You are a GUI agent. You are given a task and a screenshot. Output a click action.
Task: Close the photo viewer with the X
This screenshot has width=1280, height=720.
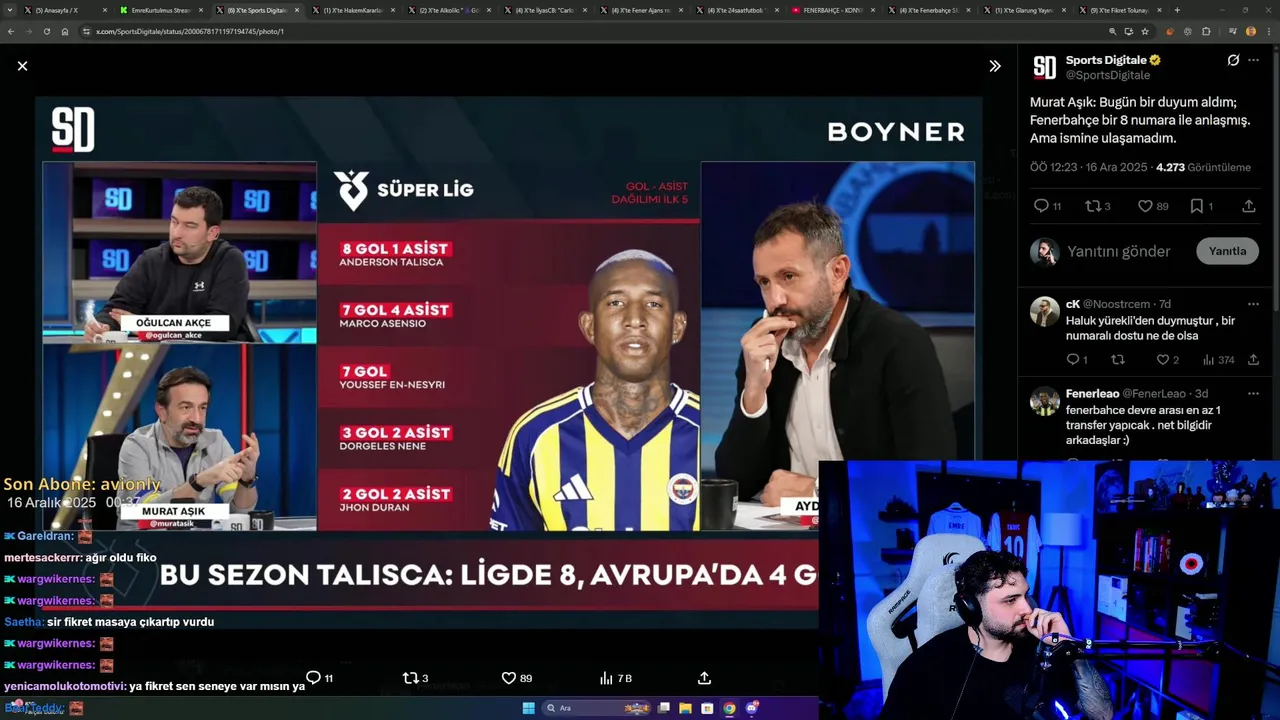point(22,66)
